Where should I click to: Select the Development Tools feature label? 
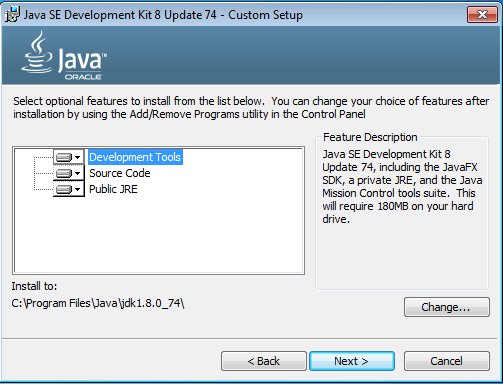click(135, 157)
